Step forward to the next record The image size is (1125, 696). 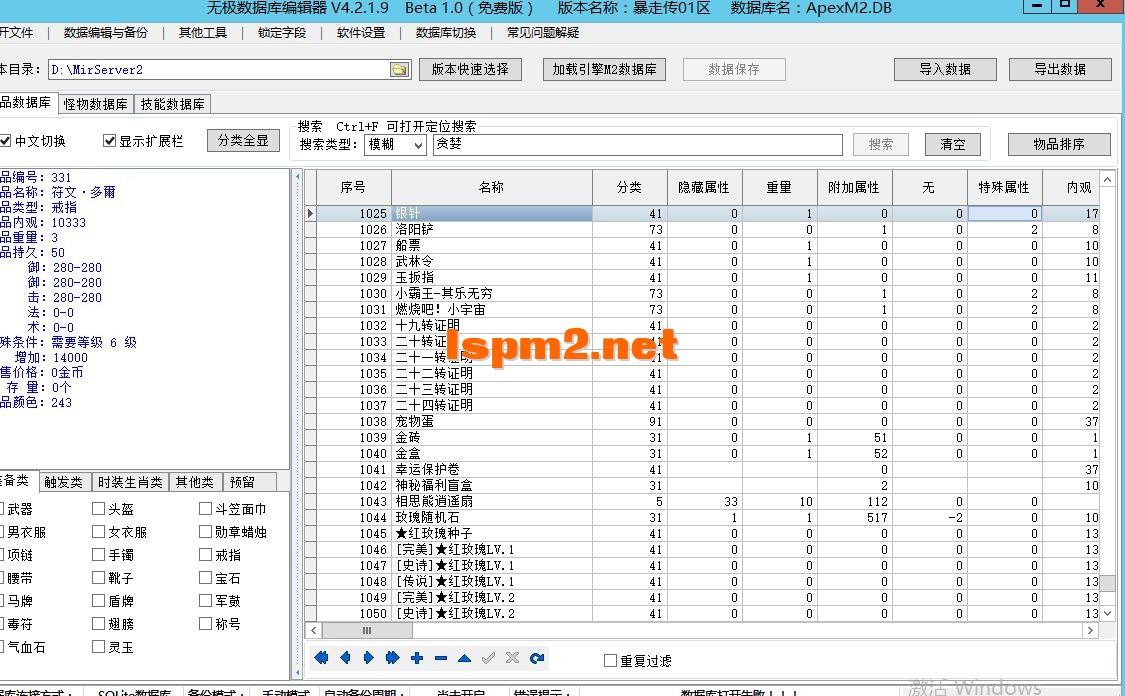pyautogui.click(x=367, y=658)
